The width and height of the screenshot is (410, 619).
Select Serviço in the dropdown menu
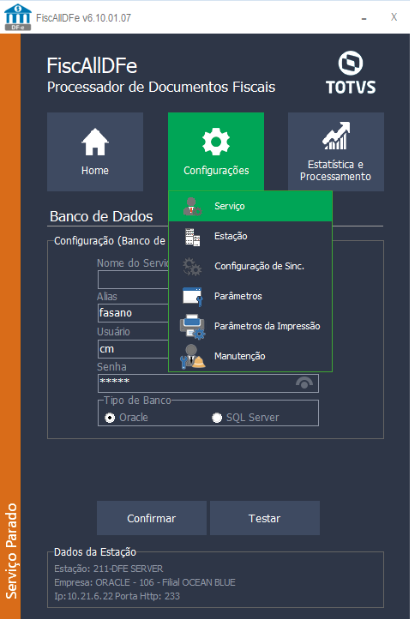[x=251, y=206]
